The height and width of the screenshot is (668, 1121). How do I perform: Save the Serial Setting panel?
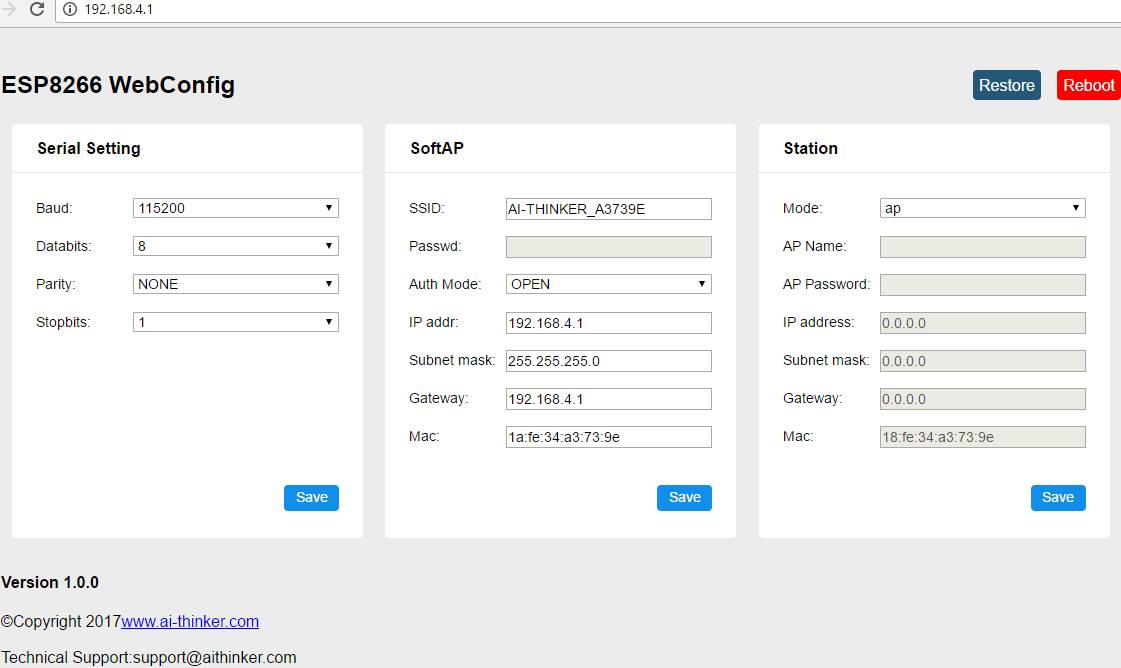tap(312, 498)
